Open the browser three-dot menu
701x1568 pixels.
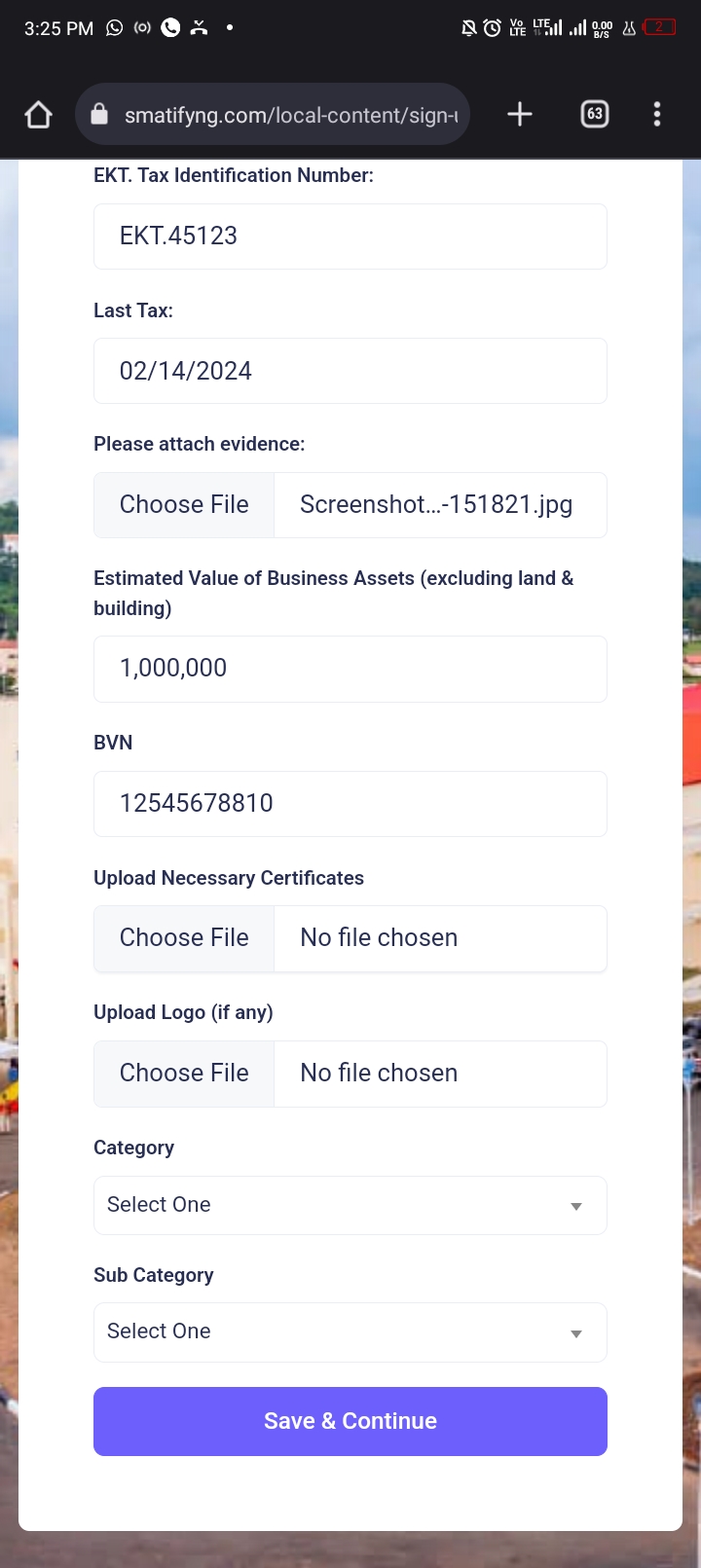pyautogui.click(x=657, y=115)
